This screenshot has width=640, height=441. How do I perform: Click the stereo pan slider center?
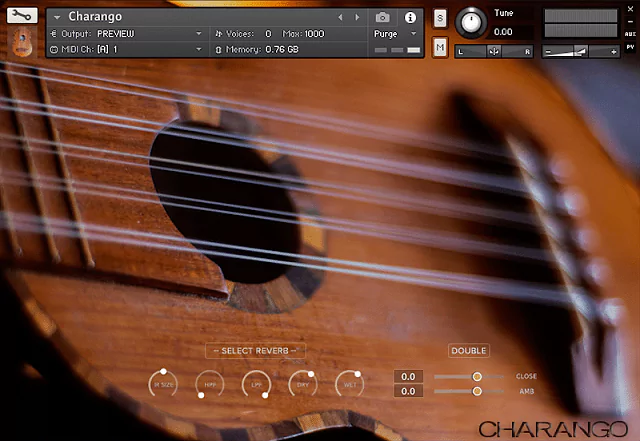point(494,51)
